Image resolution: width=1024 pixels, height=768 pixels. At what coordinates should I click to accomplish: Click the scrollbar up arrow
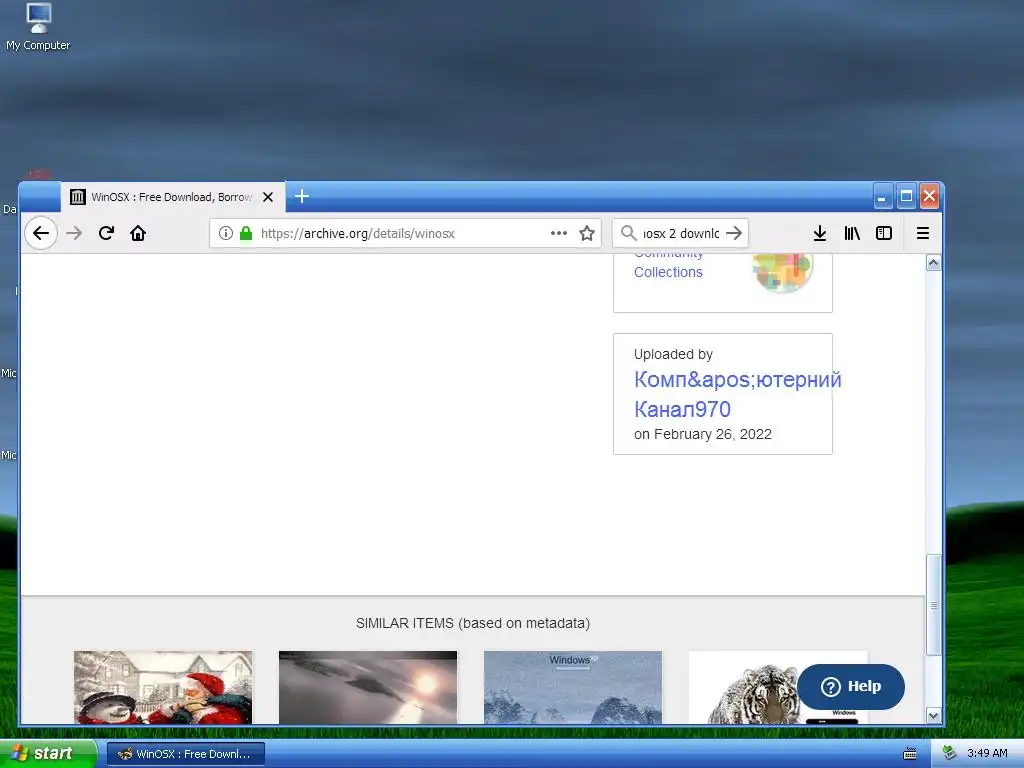pos(933,263)
